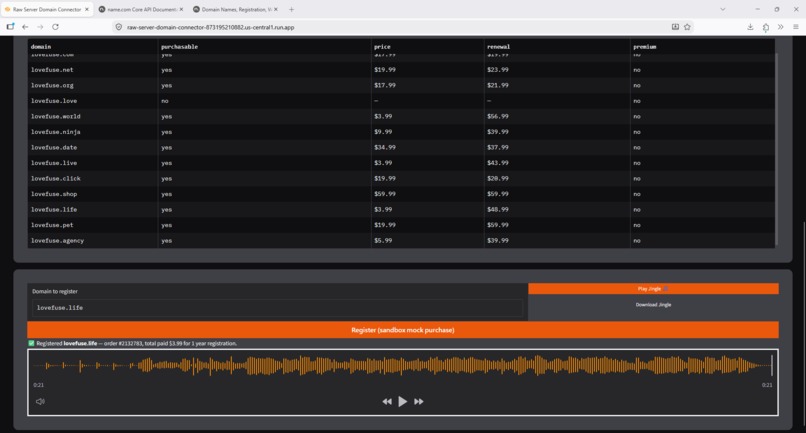806x433 pixels.
Task: Switch to Domain Names, Registration tab
Action: point(235,9)
